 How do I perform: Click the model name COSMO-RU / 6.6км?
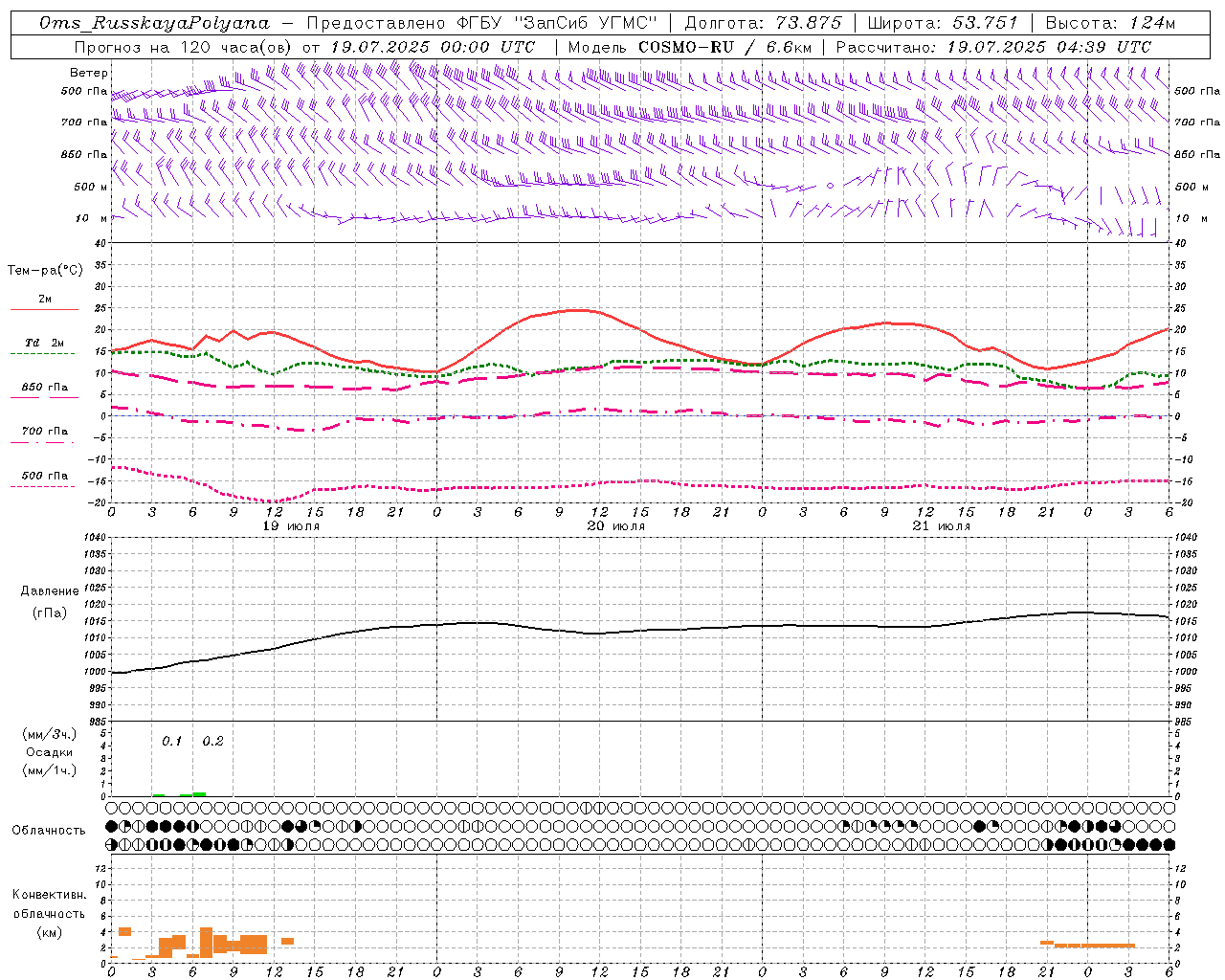[724, 47]
